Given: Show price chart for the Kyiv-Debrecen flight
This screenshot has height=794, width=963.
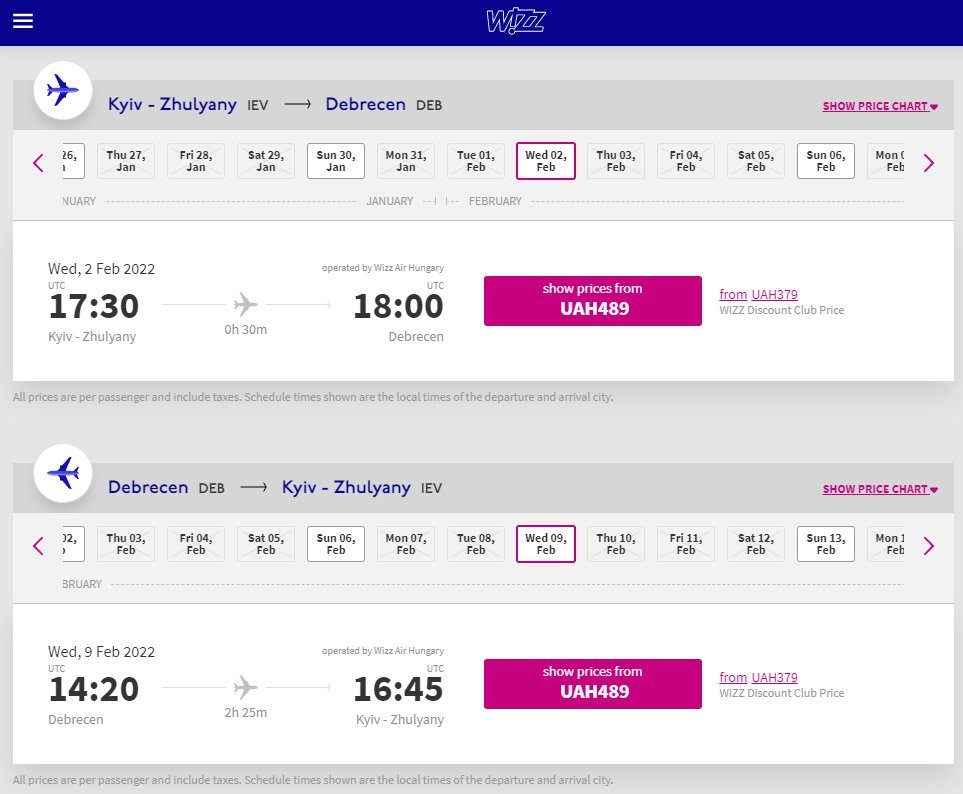Looking at the screenshot, I should pyautogui.click(x=879, y=105).
